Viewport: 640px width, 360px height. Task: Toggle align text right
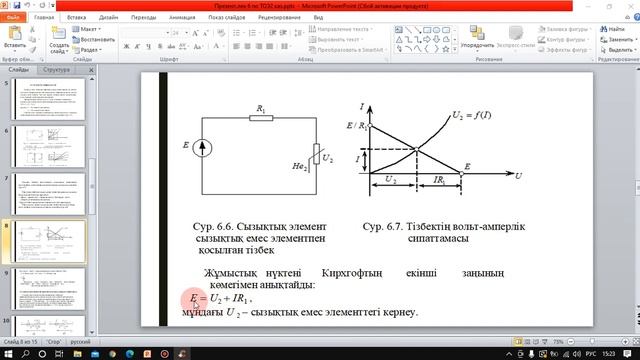pos(258,47)
